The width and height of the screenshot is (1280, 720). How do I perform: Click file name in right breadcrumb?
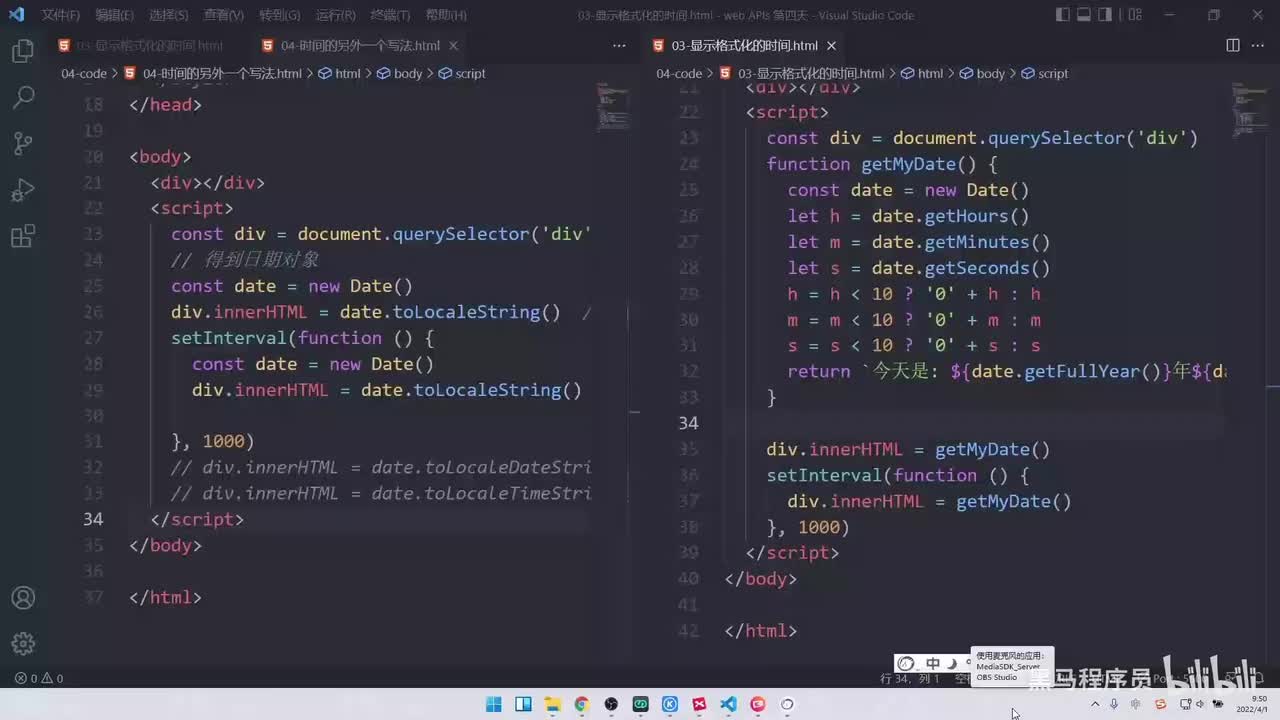click(811, 74)
